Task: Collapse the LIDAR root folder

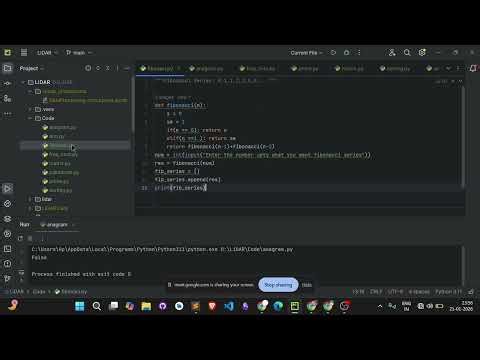Action: (23, 82)
